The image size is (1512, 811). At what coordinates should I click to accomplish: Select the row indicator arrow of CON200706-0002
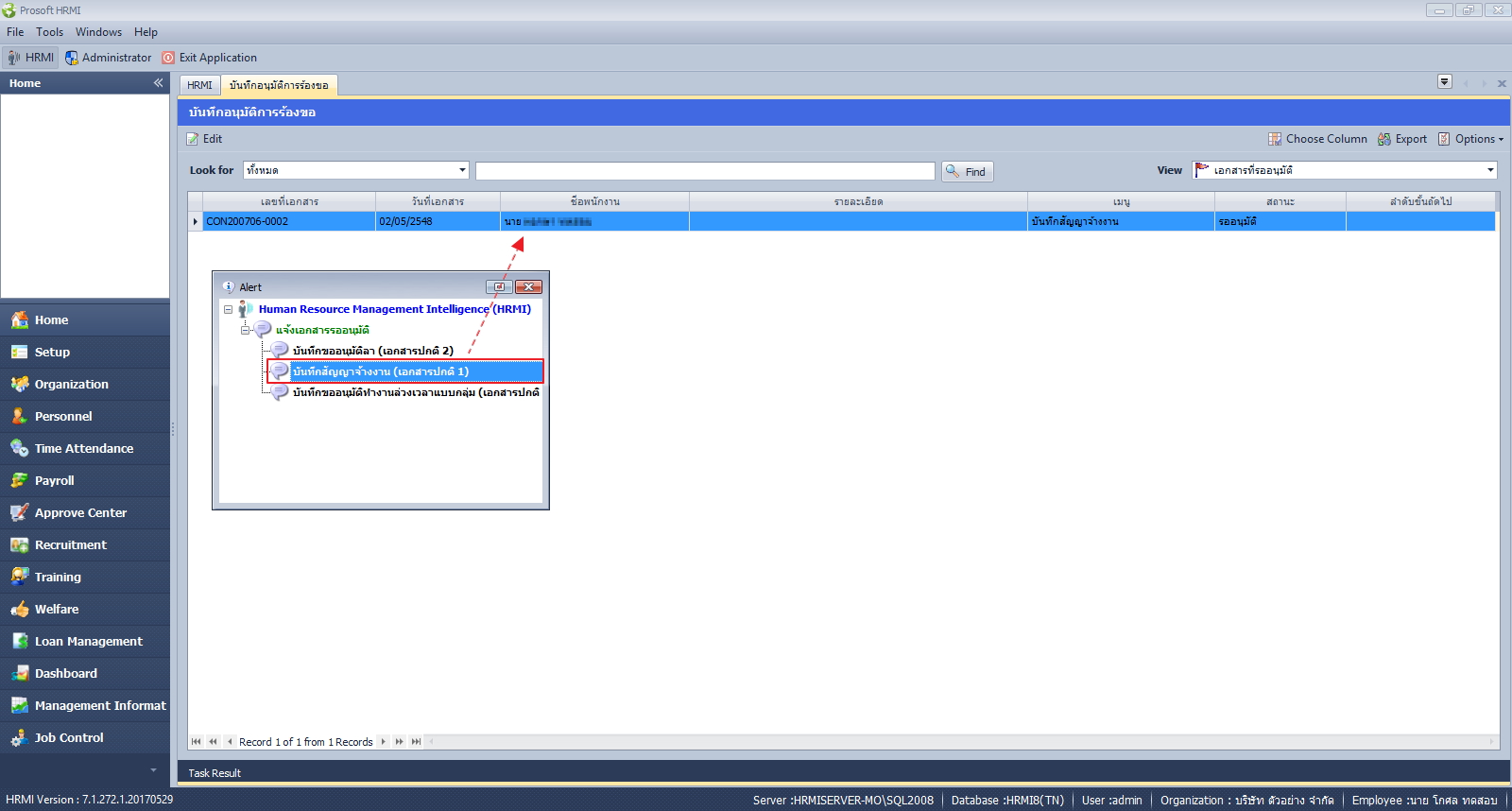click(x=196, y=221)
